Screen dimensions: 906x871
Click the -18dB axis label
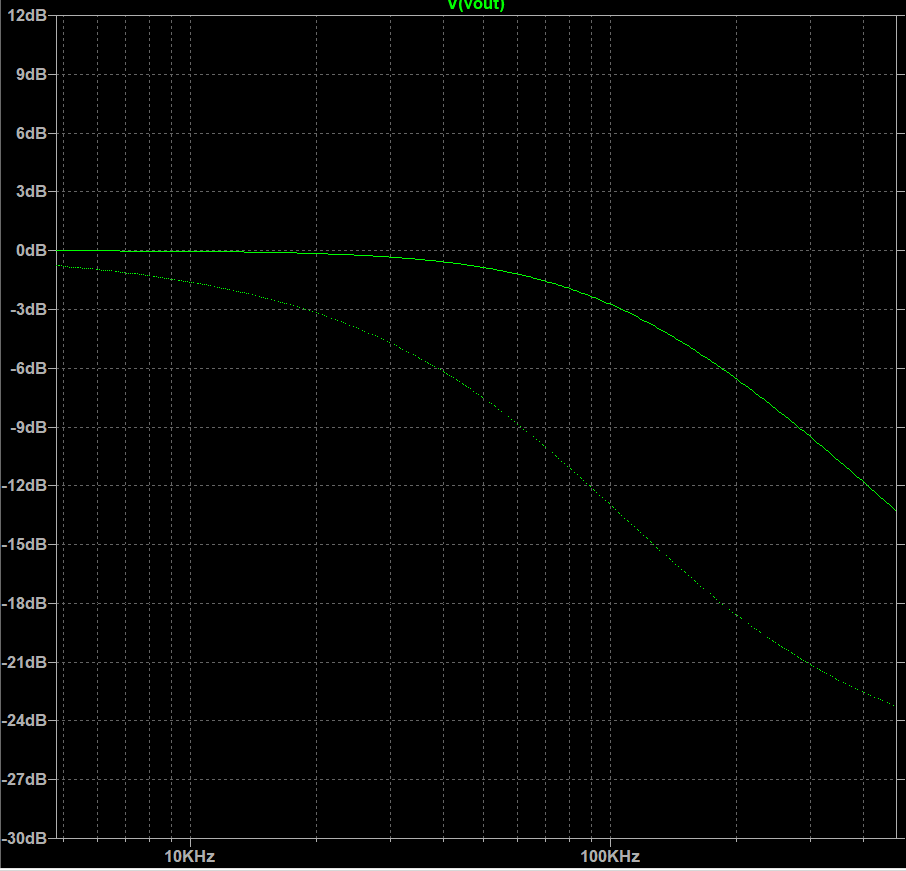point(24,603)
